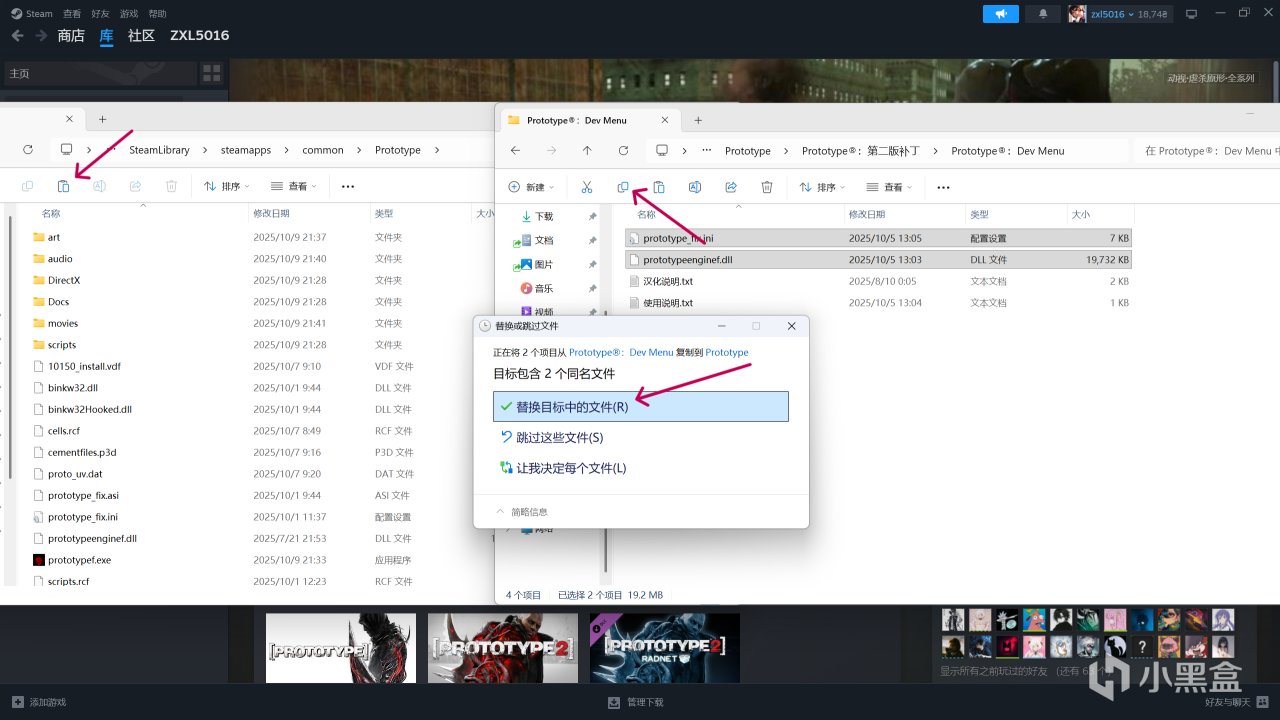Click search box in Dev Menu window
Screen dimensions: 1280x720
click(1207, 151)
